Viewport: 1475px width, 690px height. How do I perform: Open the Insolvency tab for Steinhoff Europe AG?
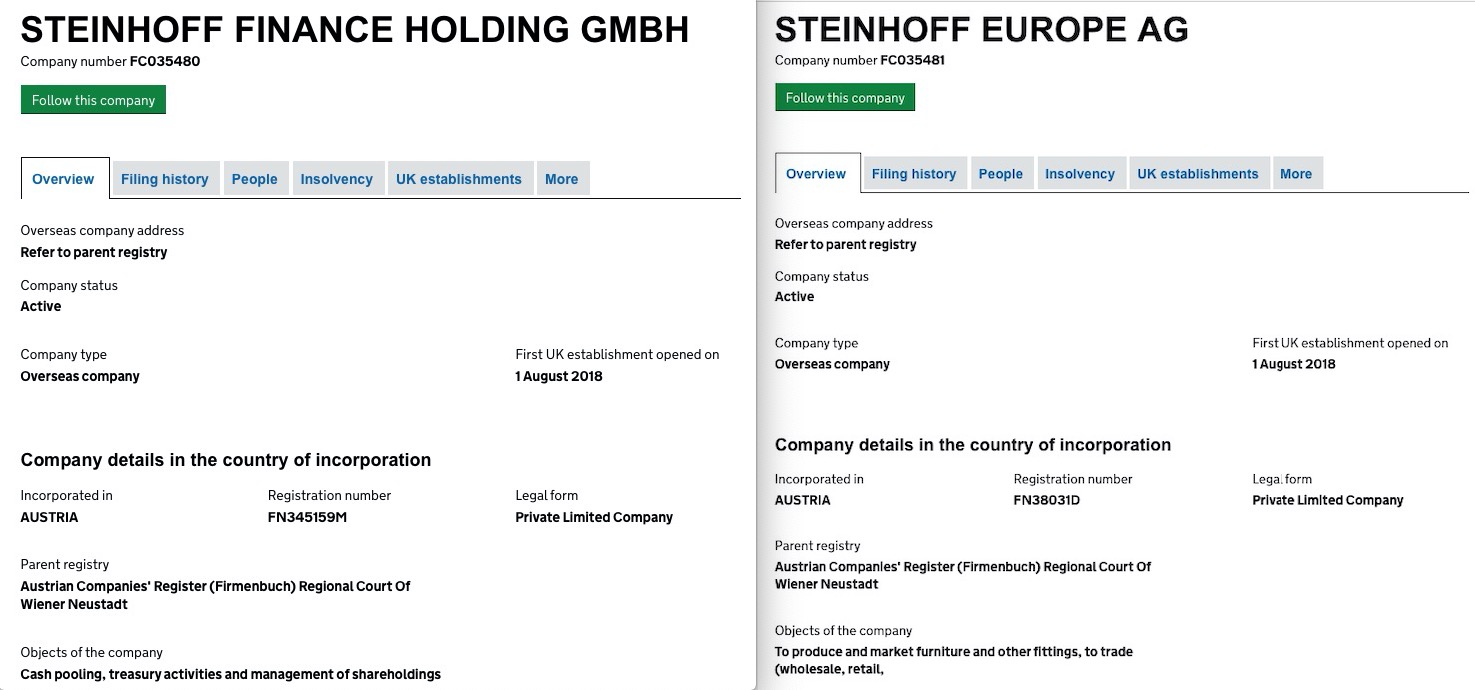tap(1080, 173)
